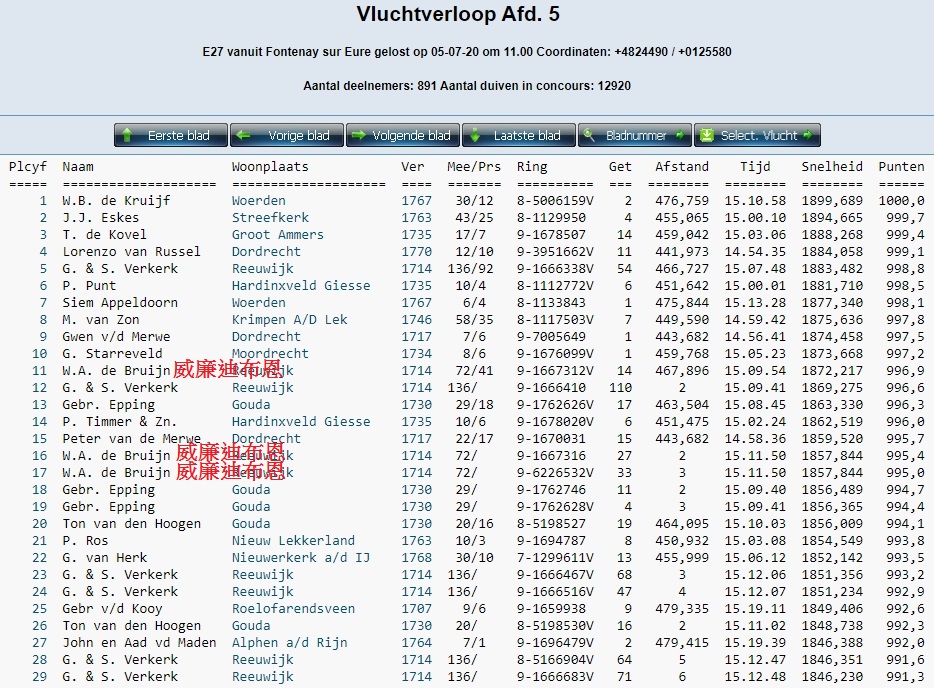
Task: Click the club number 1764 link
Action: 416,643
